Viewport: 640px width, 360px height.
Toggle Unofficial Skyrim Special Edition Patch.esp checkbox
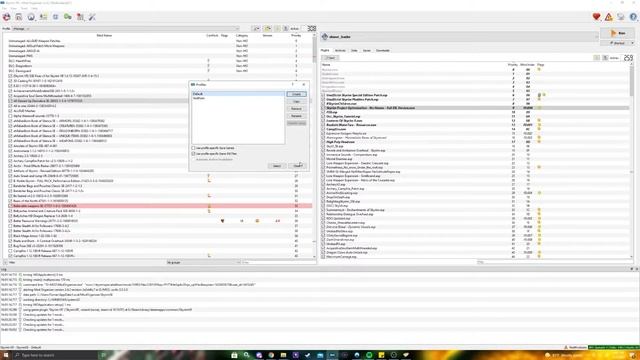click(x=323, y=95)
